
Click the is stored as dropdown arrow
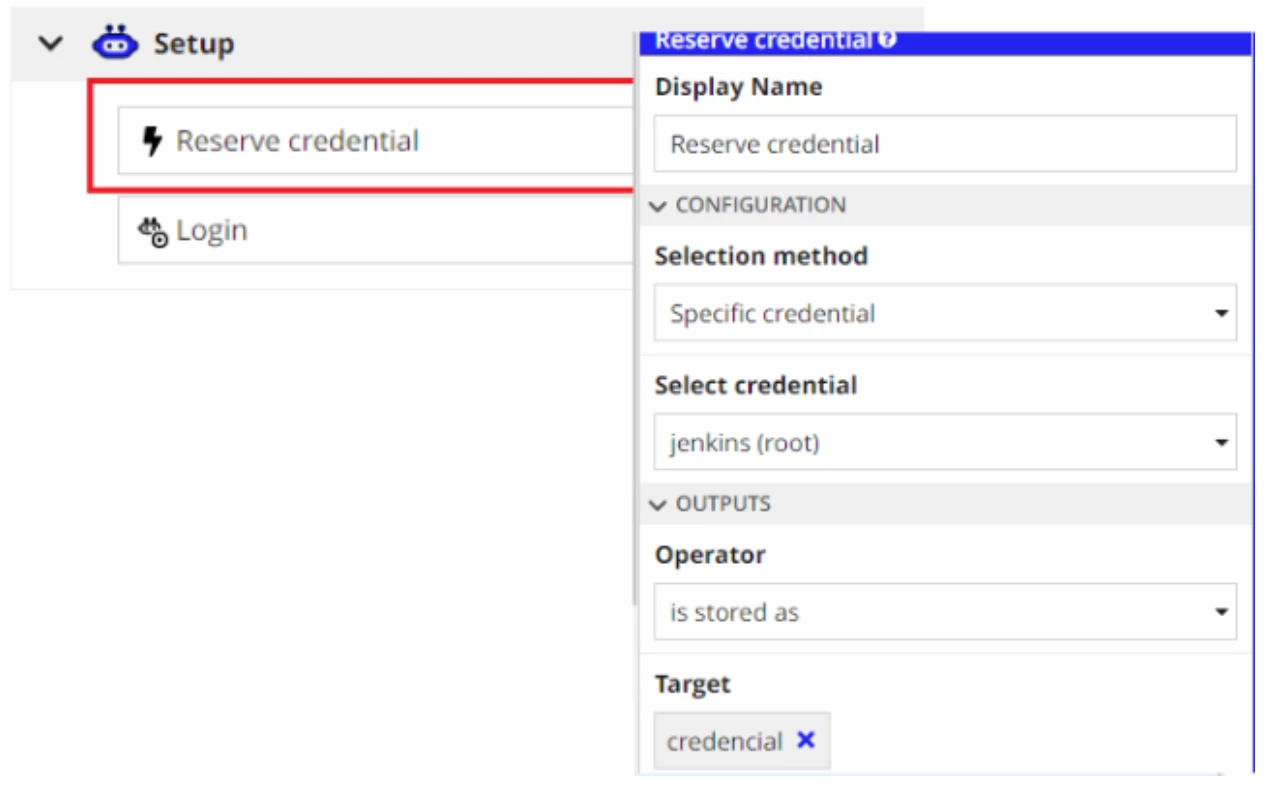pos(1221,613)
